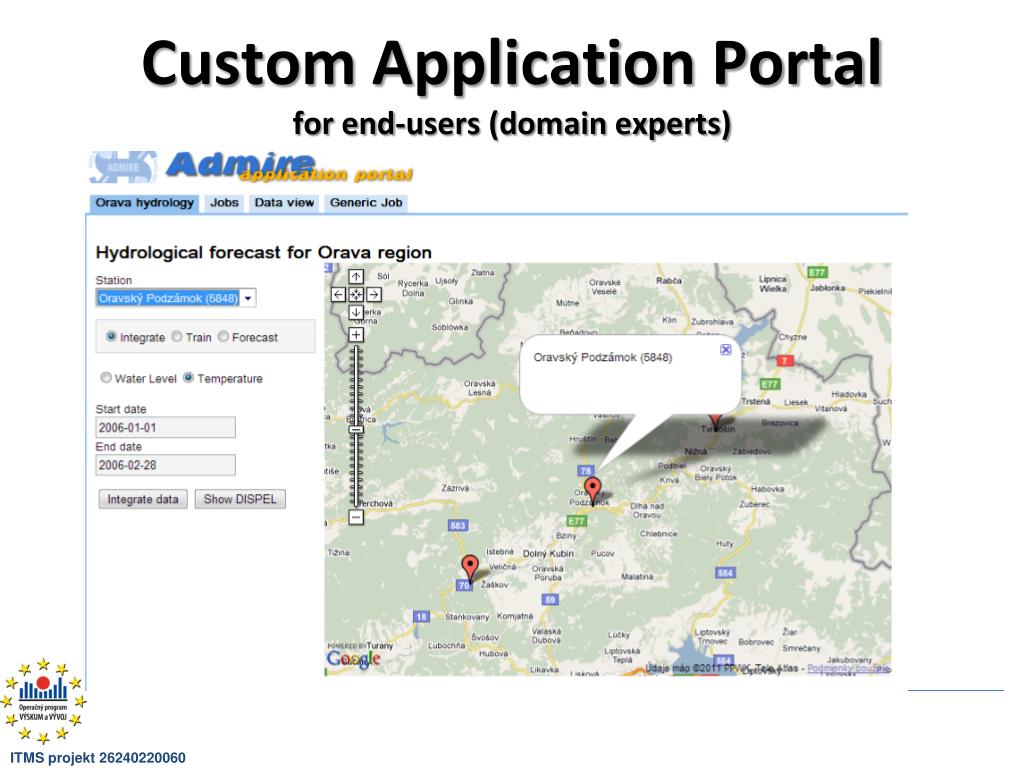Screen dimensions: 1024x768
Task: Pan the map up with arrow button
Action: coord(356,276)
